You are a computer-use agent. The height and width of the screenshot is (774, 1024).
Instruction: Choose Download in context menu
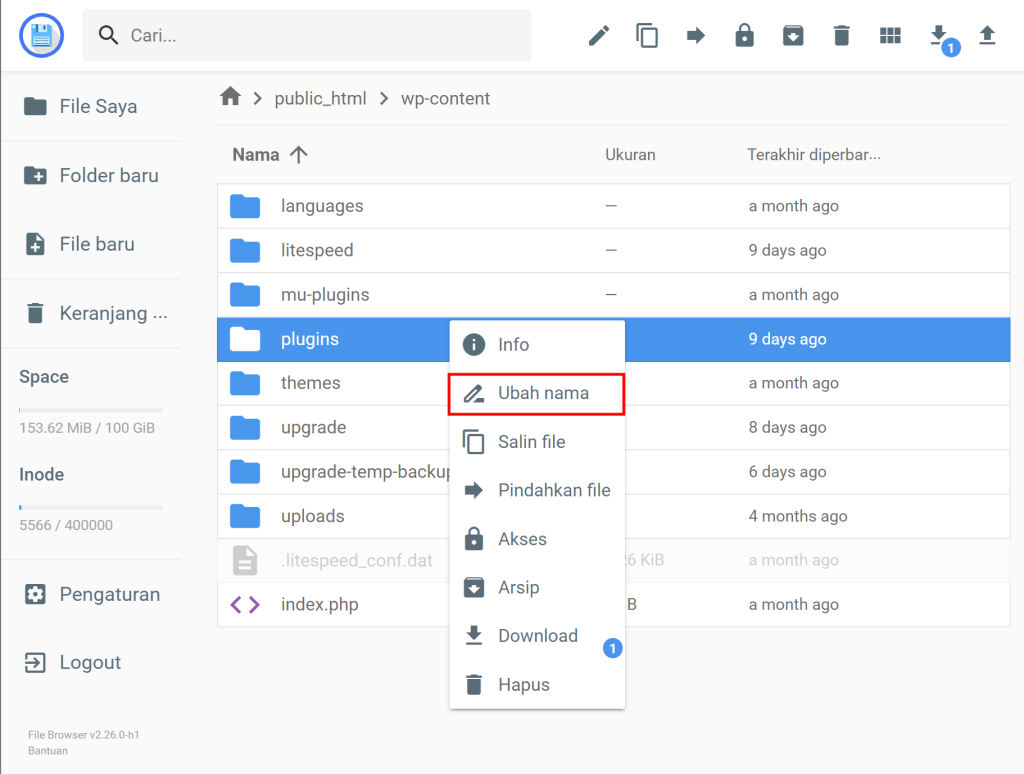coord(537,636)
